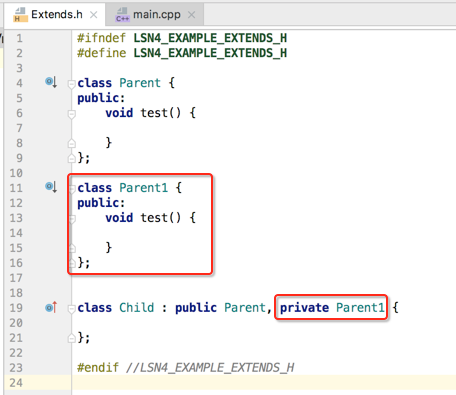Screen dimensions: 456x395
Task: Fold the end marker on line 15
Action: [72, 248]
